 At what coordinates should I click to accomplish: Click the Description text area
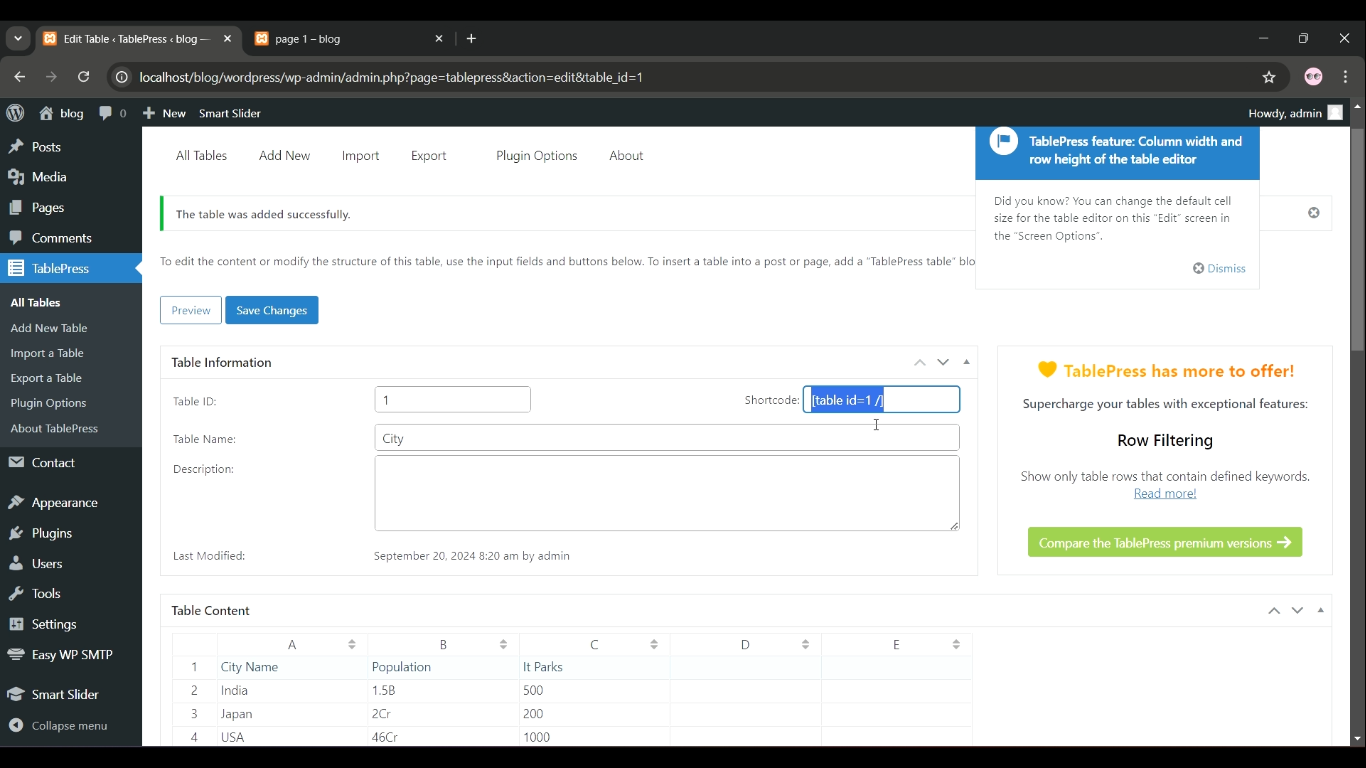point(667,493)
